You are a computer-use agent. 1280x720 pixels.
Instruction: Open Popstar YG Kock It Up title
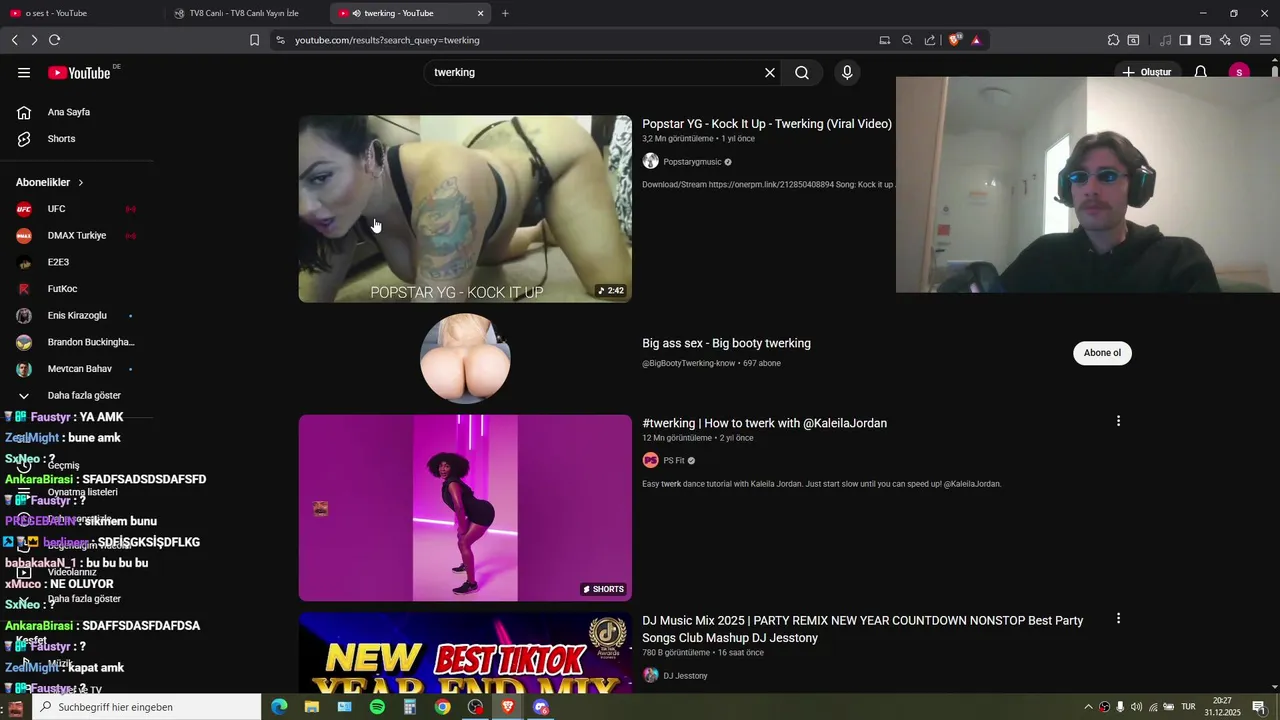click(x=767, y=124)
